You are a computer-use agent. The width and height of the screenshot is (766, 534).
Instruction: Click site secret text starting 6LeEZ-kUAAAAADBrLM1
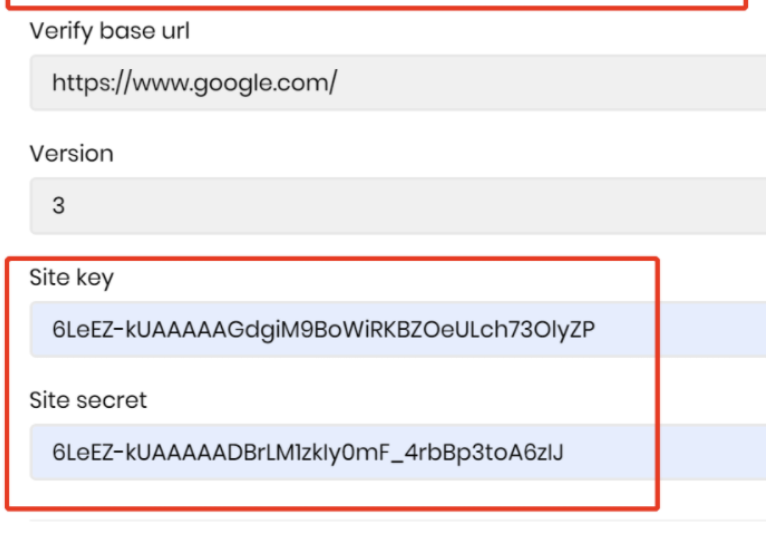click(x=308, y=452)
